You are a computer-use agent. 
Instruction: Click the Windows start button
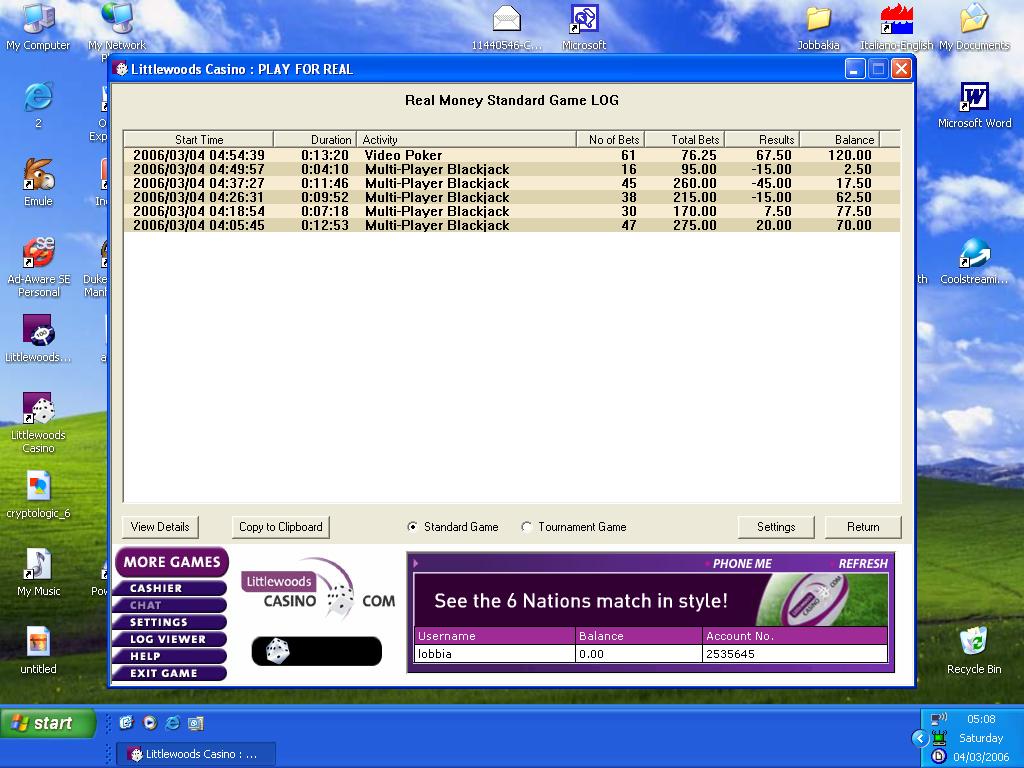(48, 723)
